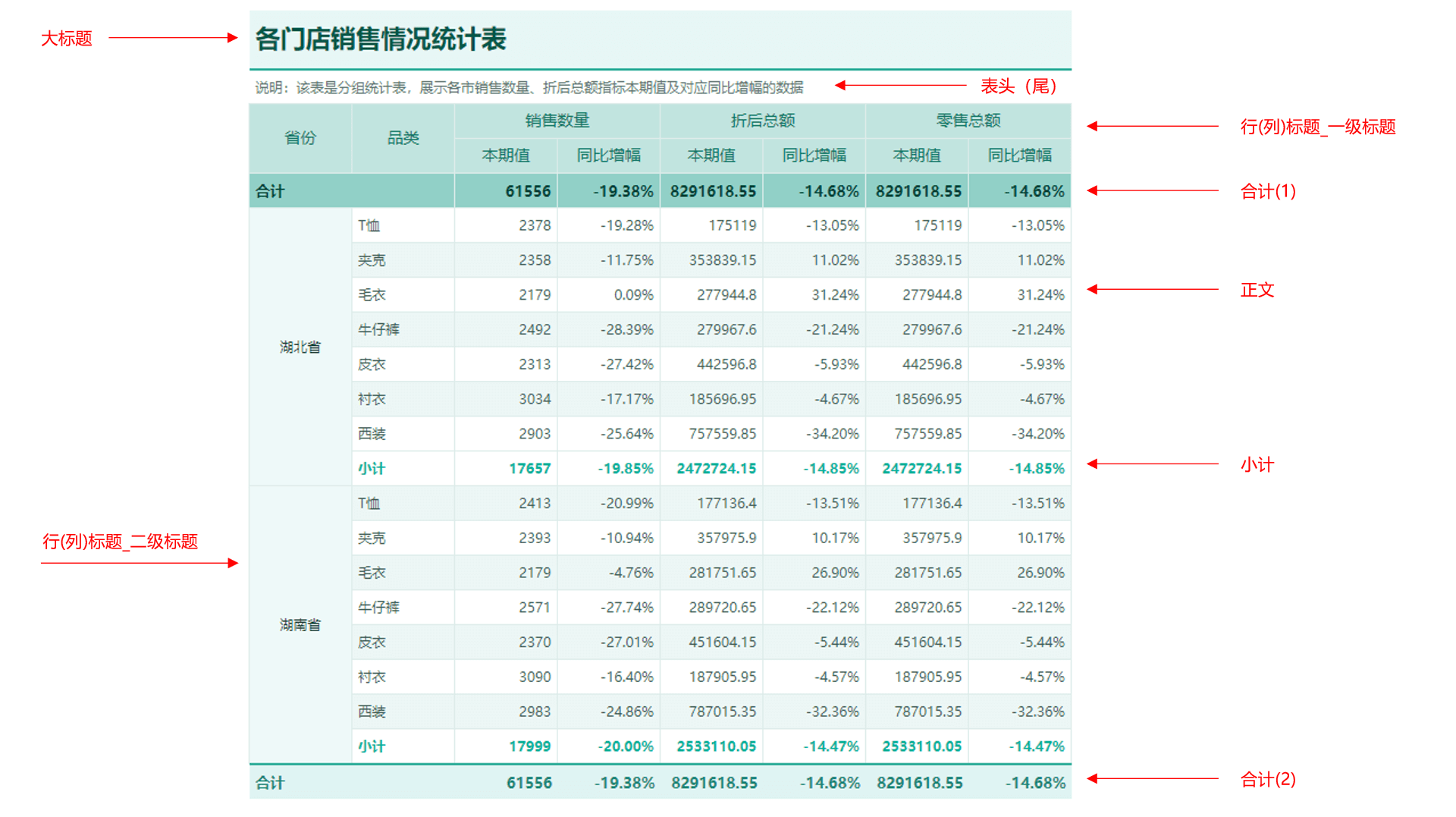Select the 小计 value 17657

pyautogui.click(x=506, y=469)
